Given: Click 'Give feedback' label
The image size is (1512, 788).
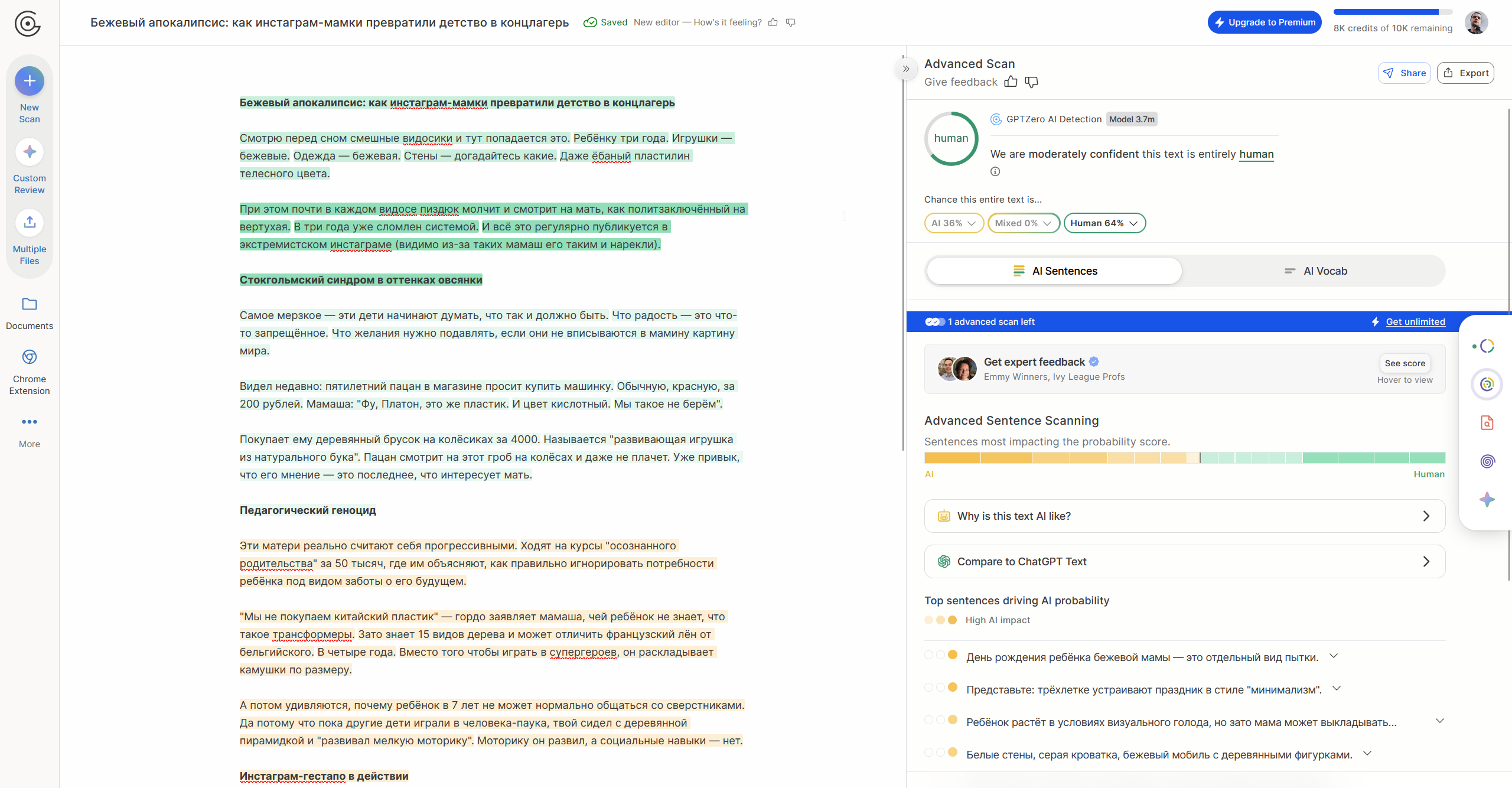Looking at the screenshot, I should pos(960,82).
